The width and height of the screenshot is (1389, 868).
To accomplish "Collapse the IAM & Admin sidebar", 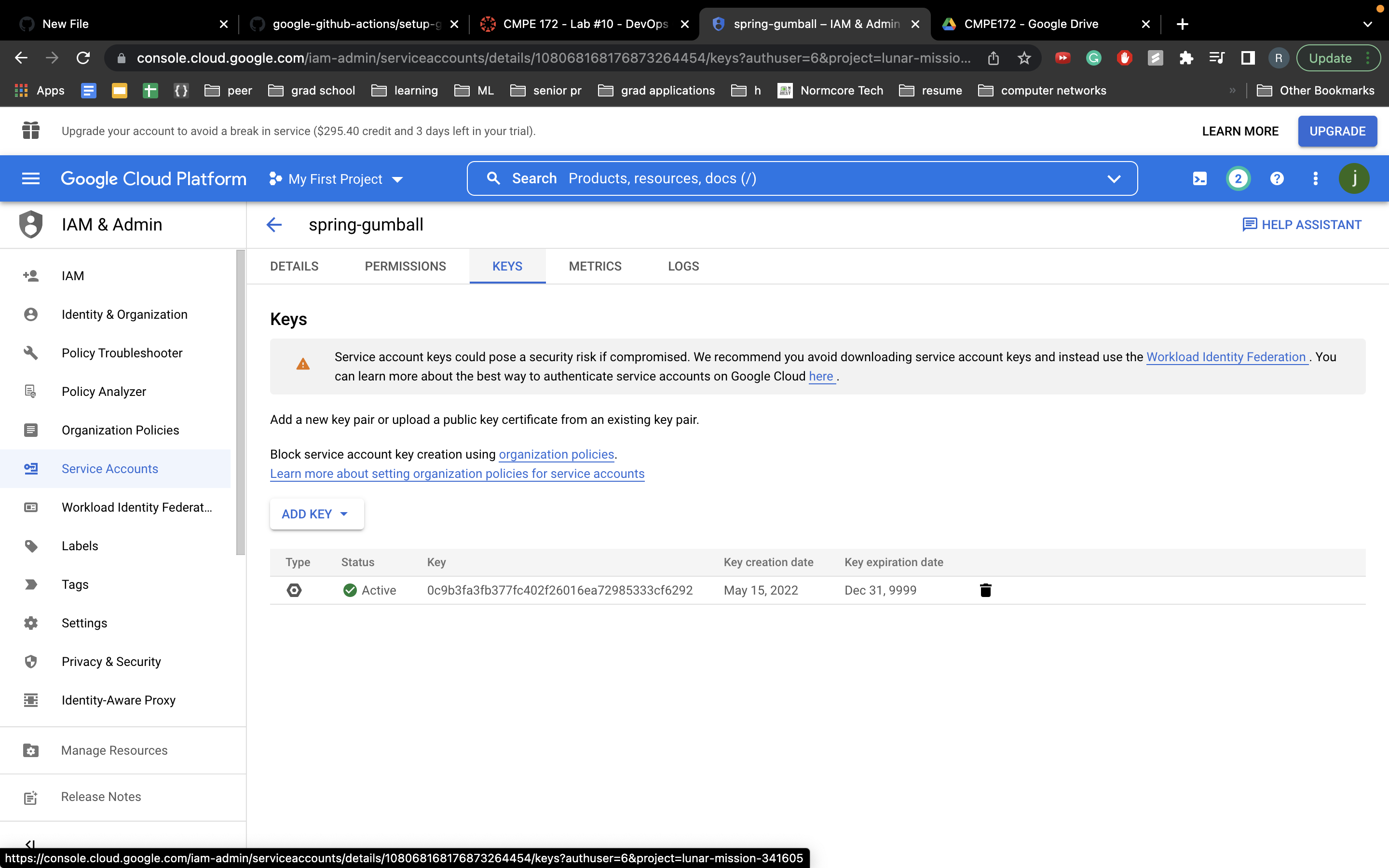I will coord(31,843).
